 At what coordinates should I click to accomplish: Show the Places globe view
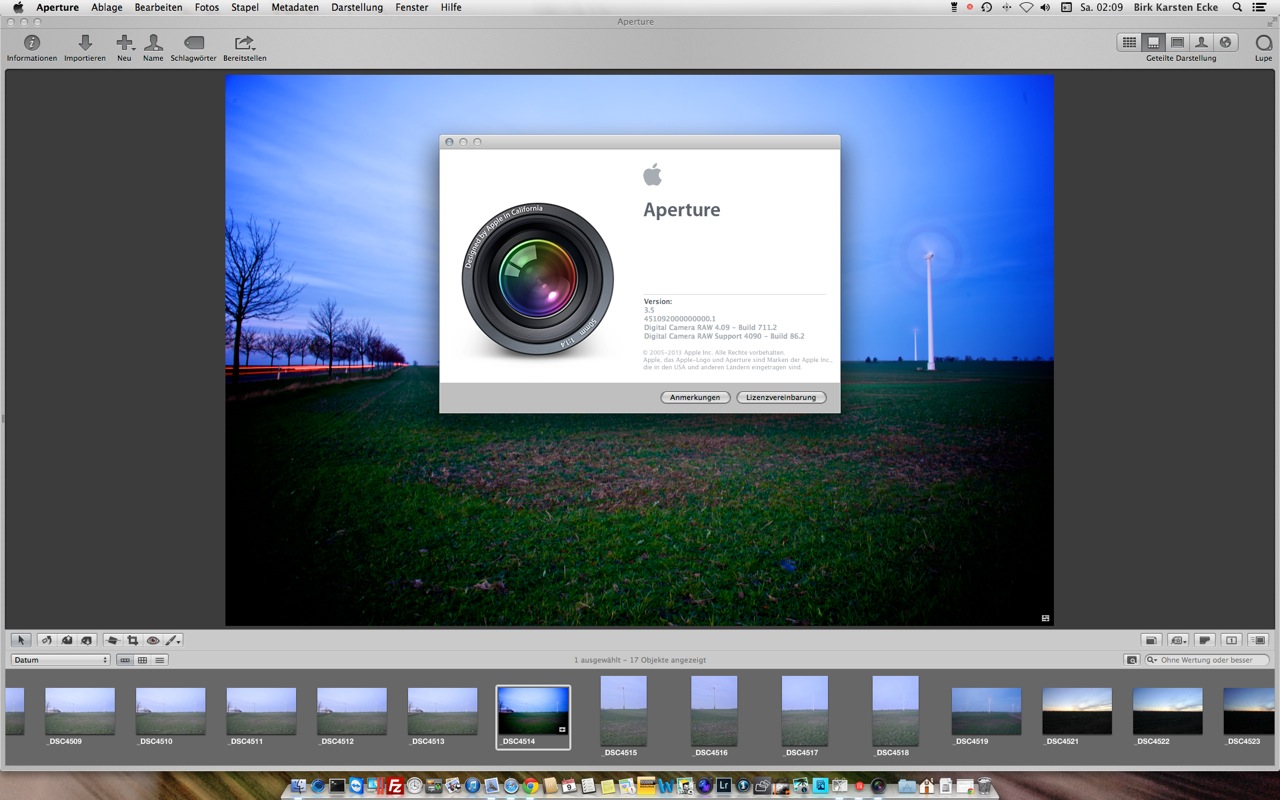(1225, 42)
